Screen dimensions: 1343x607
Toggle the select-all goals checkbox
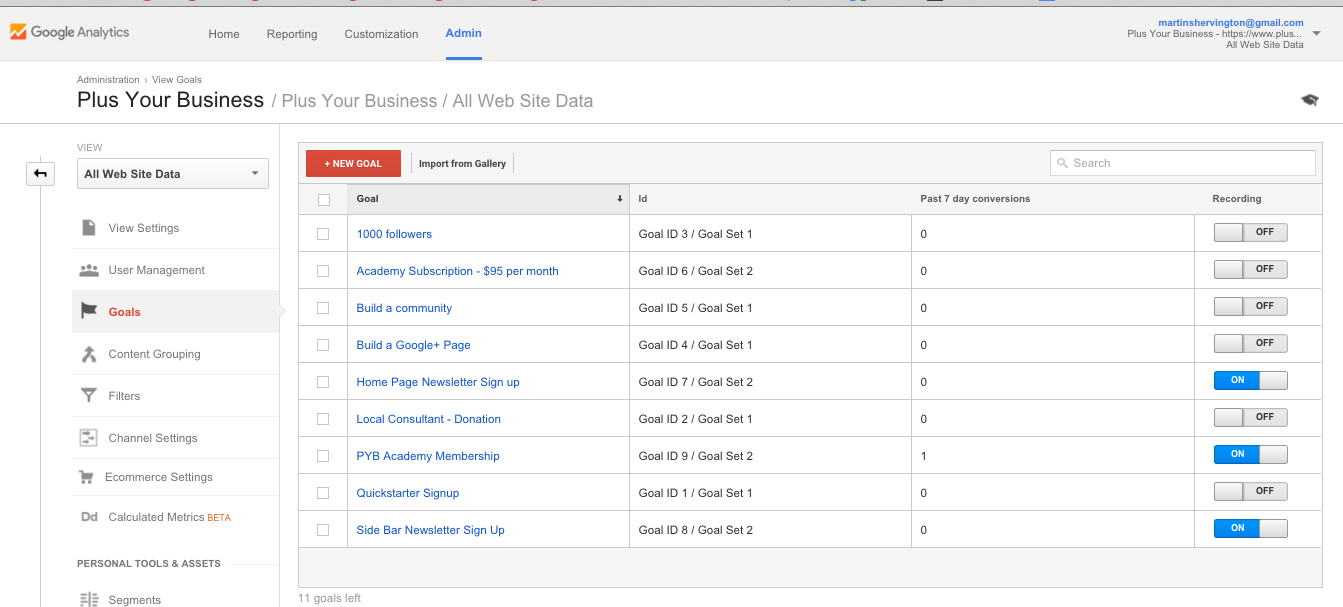(323, 199)
